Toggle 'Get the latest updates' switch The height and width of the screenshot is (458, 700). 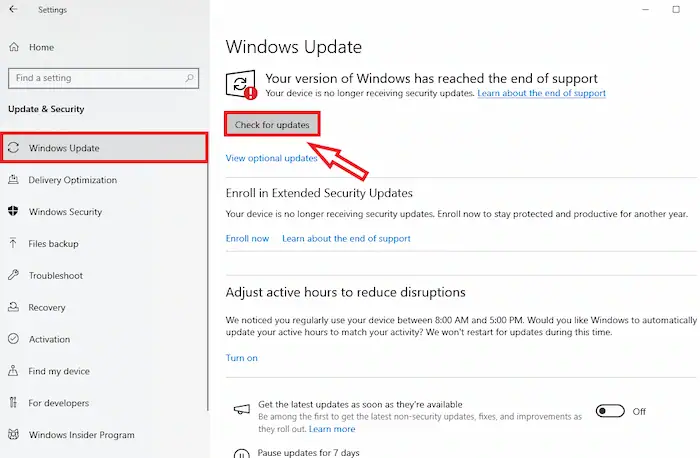pyautogui.click(x=610, y=411)
